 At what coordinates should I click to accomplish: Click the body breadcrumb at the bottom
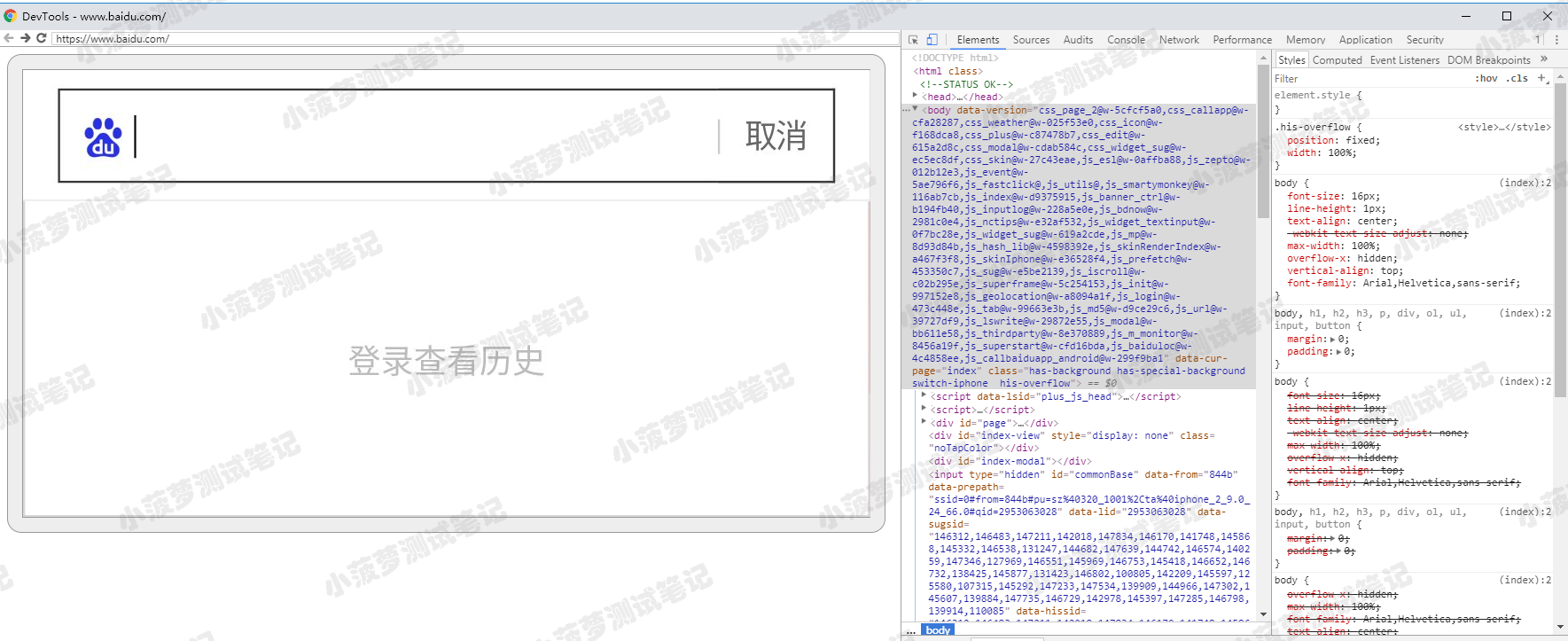[x=938, y=630]
